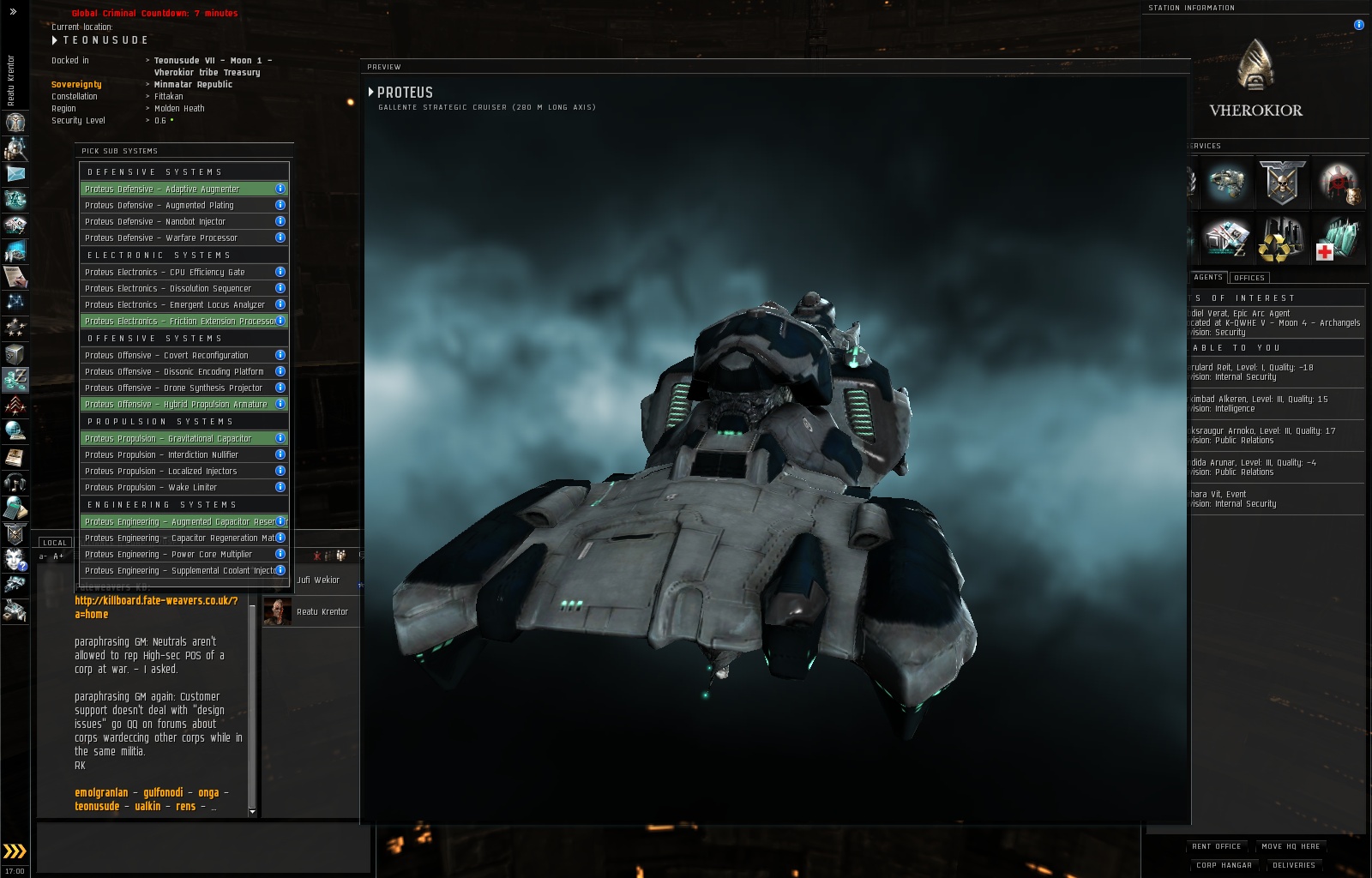1372x878 pixels.
Task: Click the rens link in chat
Action: tap(186, 806)
